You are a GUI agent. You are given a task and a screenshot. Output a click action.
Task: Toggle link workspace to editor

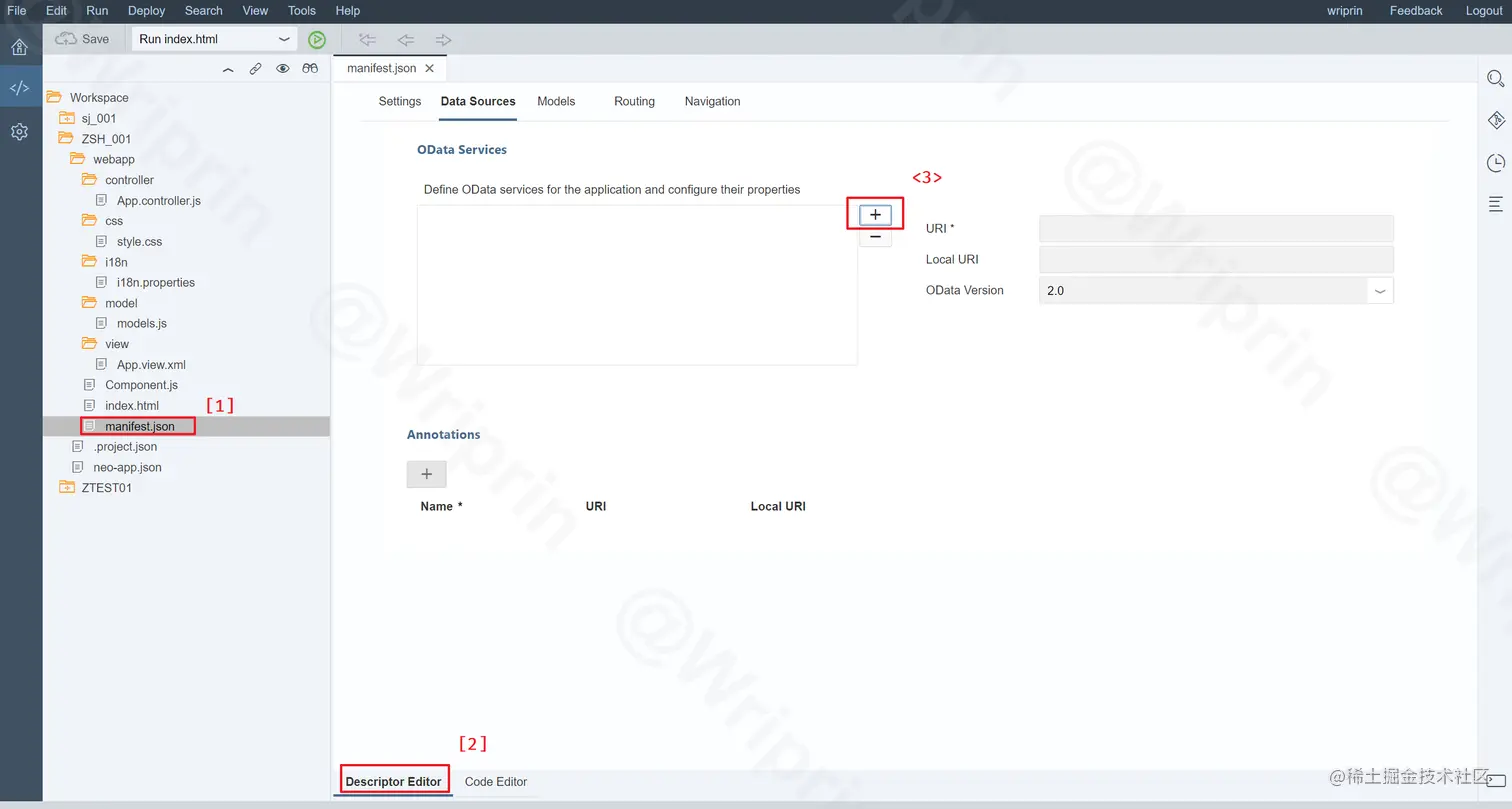pyautogui.click(x=256, y=69)
